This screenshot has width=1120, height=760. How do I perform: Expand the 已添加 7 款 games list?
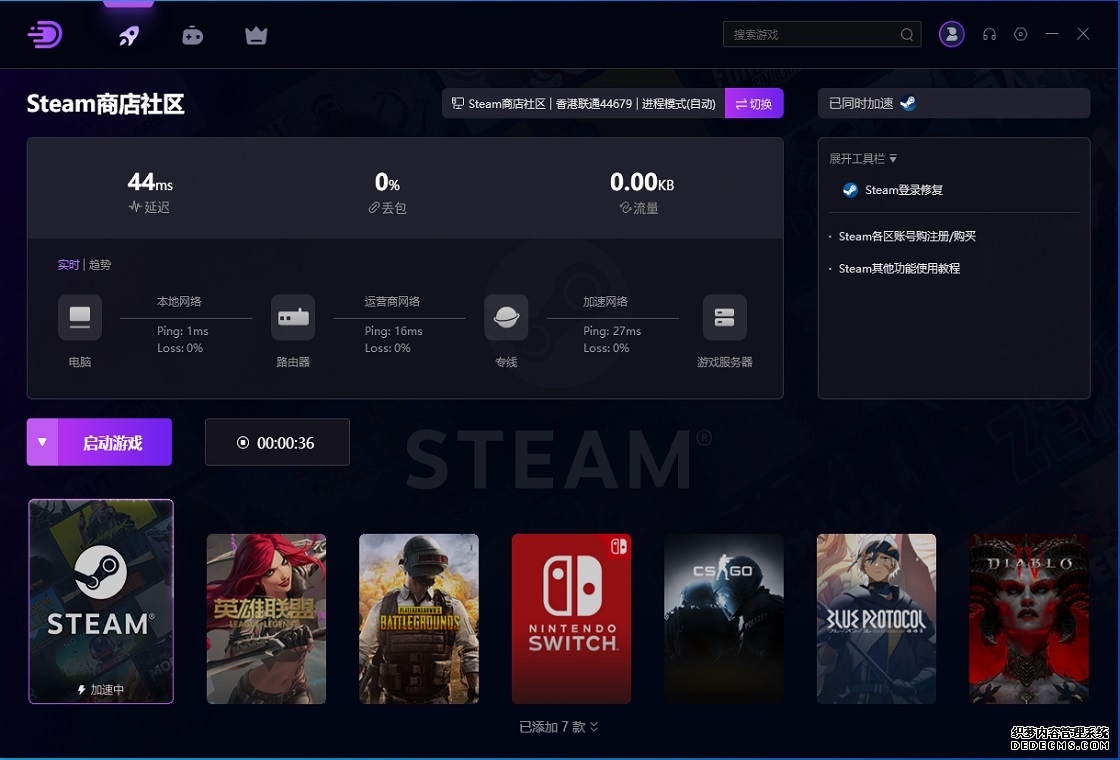pos(559,727)
